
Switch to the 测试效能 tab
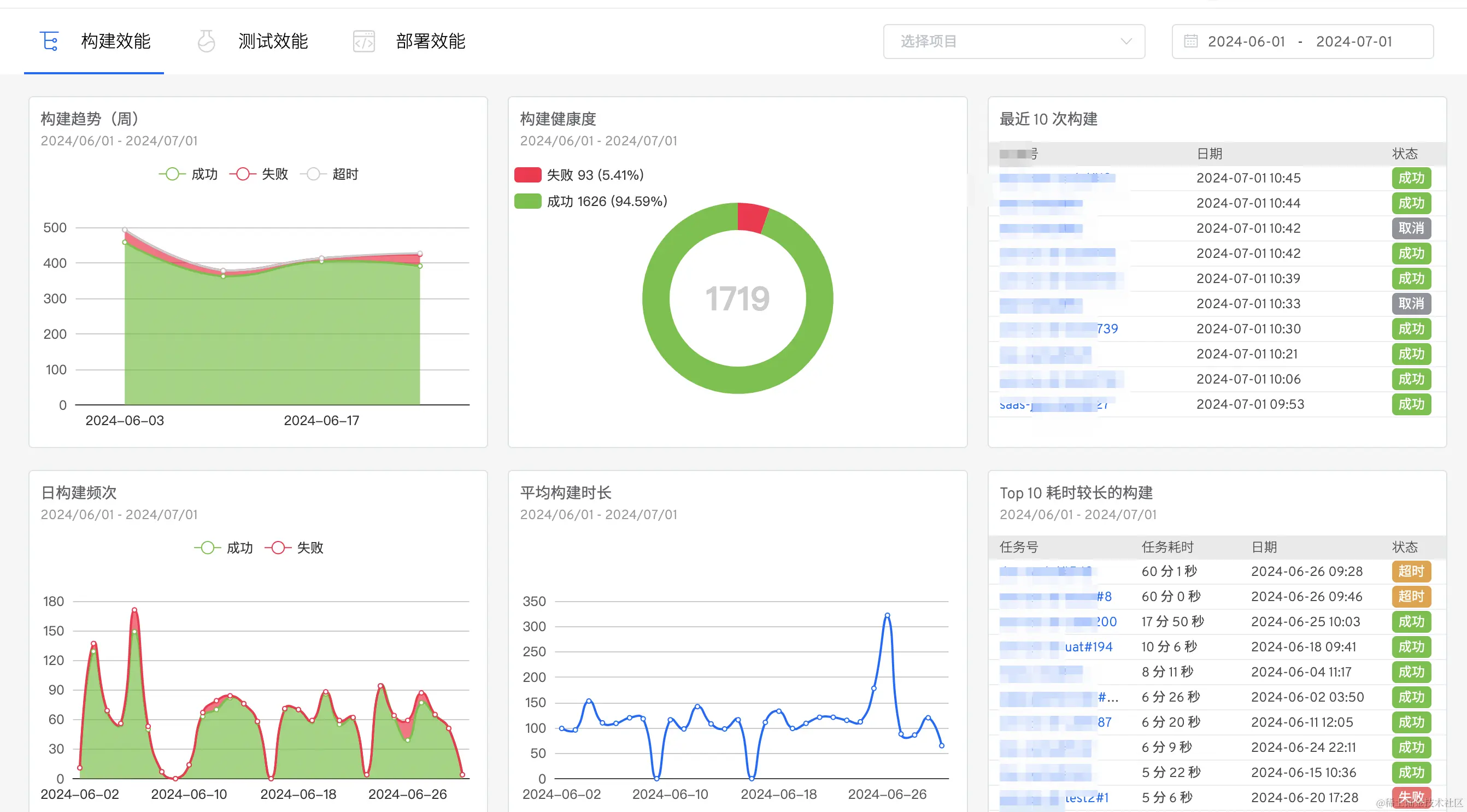click(x=273, y=41)
